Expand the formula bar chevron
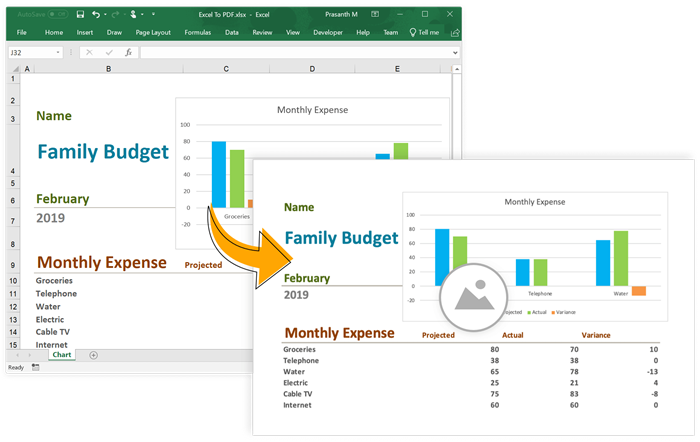Viewport: 700px width, 442px height. [x=455, y=52]
